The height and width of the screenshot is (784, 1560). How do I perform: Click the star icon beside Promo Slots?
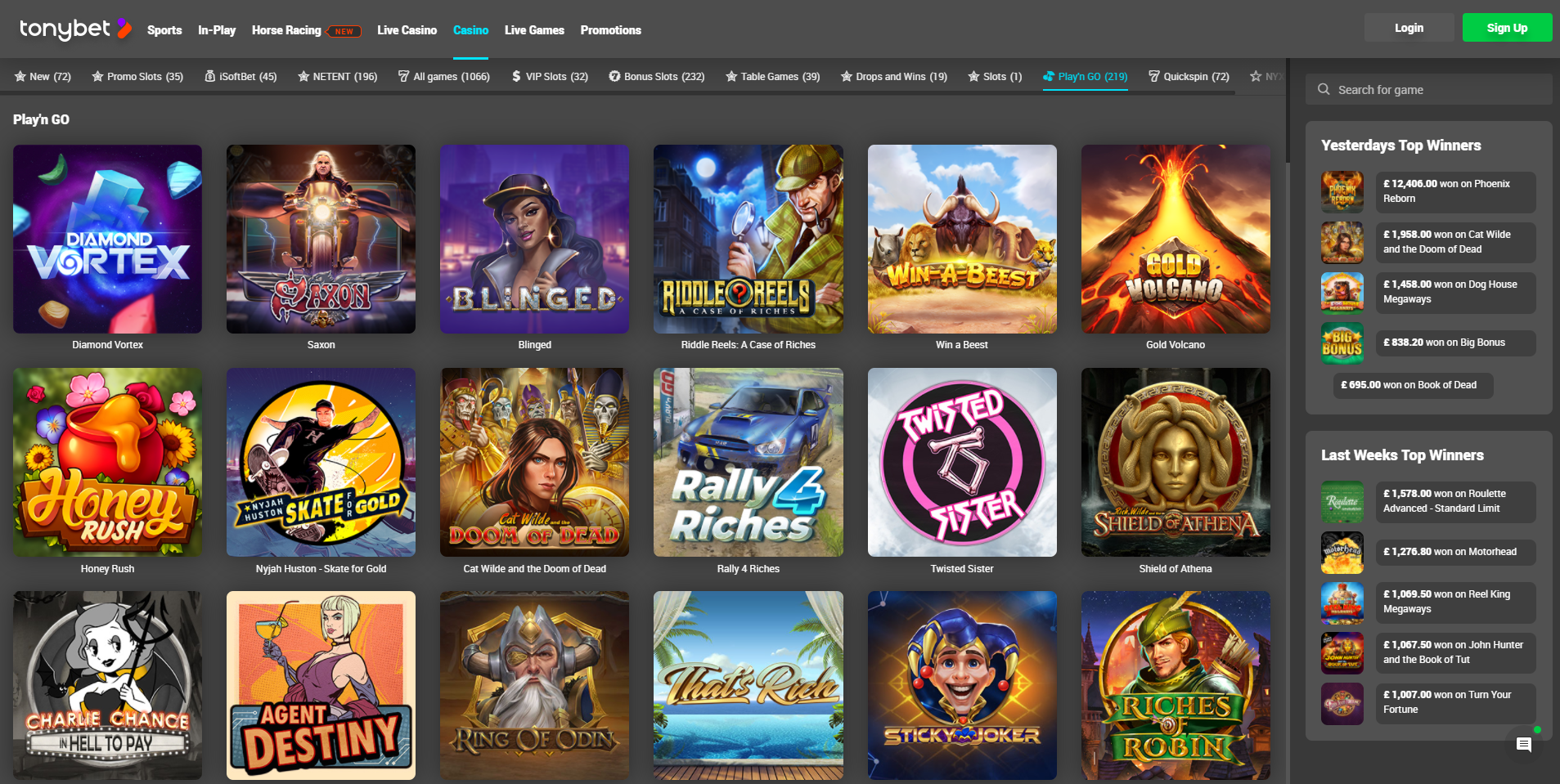[97, 76]
